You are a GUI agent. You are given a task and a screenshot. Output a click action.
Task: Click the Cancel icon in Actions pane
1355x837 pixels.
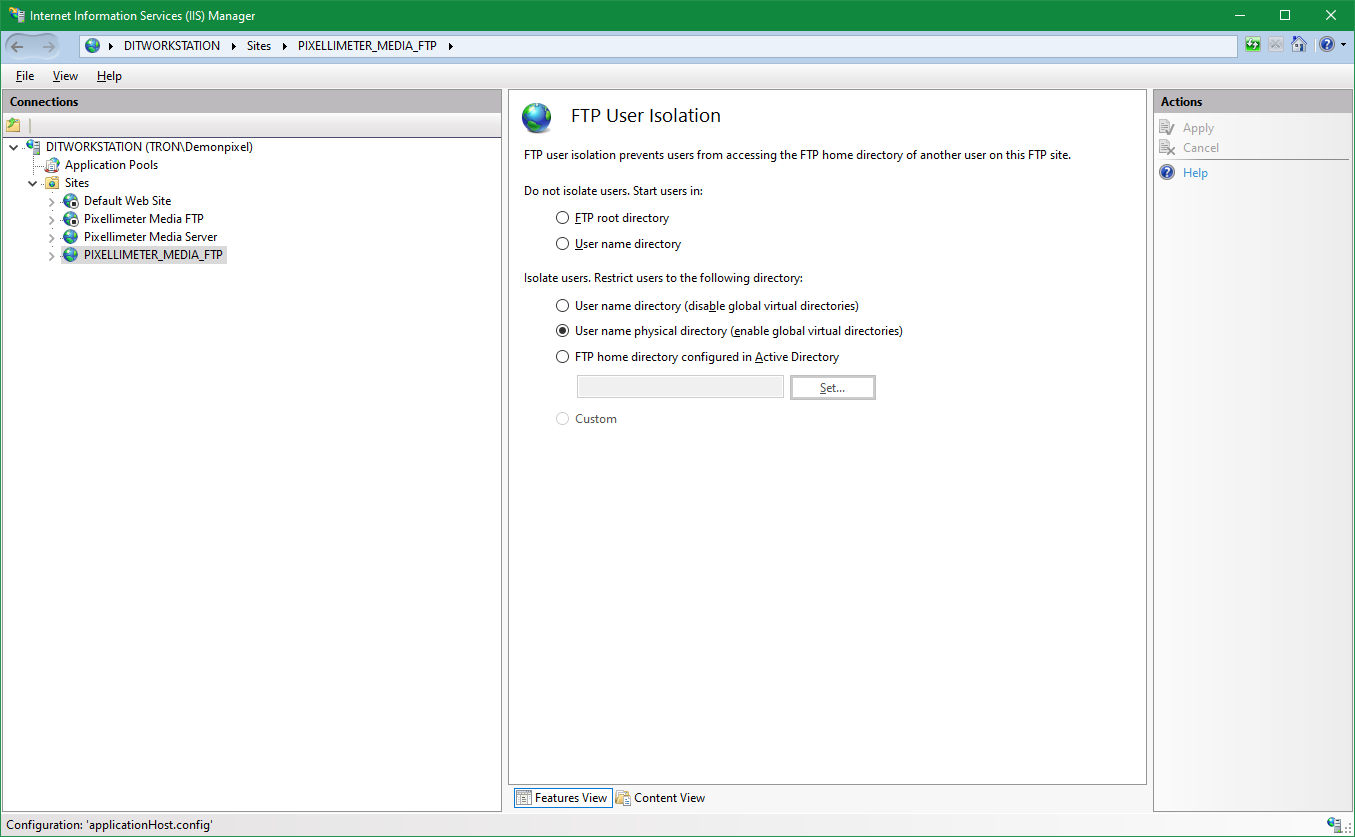[1167, 148]
